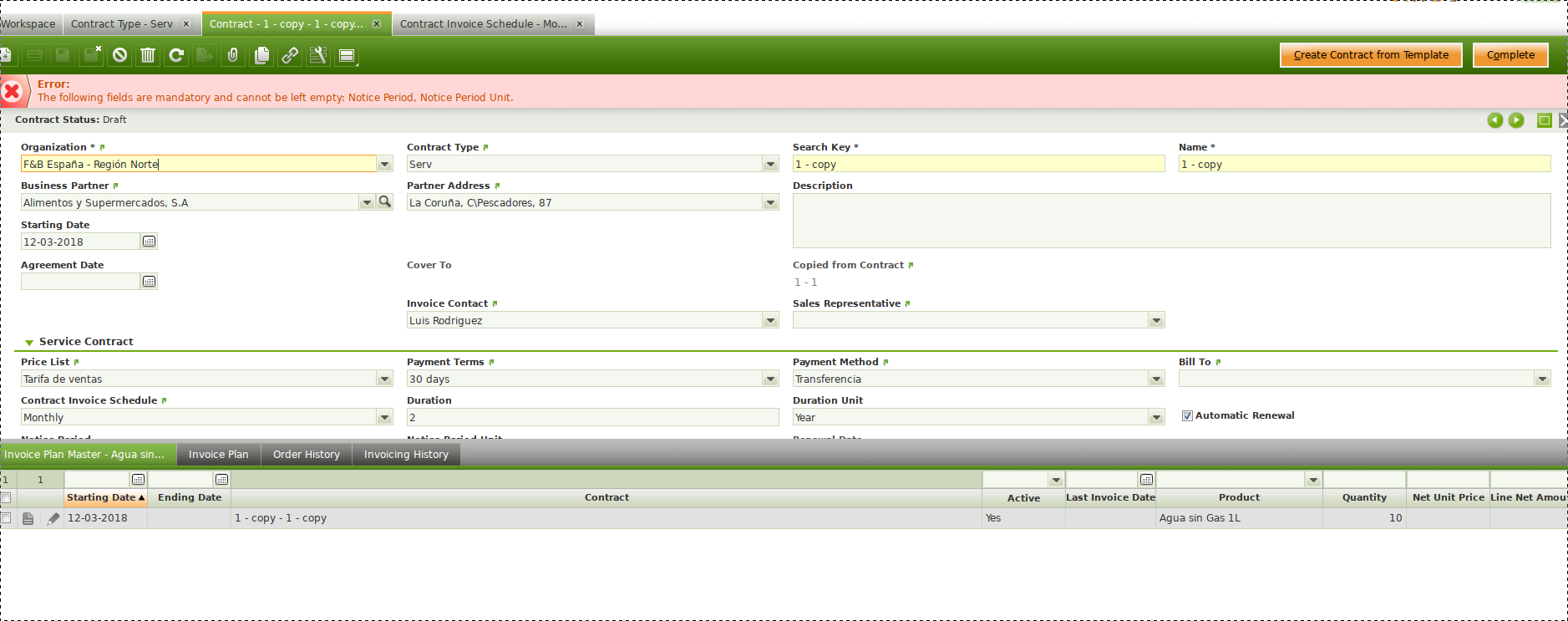
Task: Open Product column filter dropdown
Action: [x=1314, y=480]
